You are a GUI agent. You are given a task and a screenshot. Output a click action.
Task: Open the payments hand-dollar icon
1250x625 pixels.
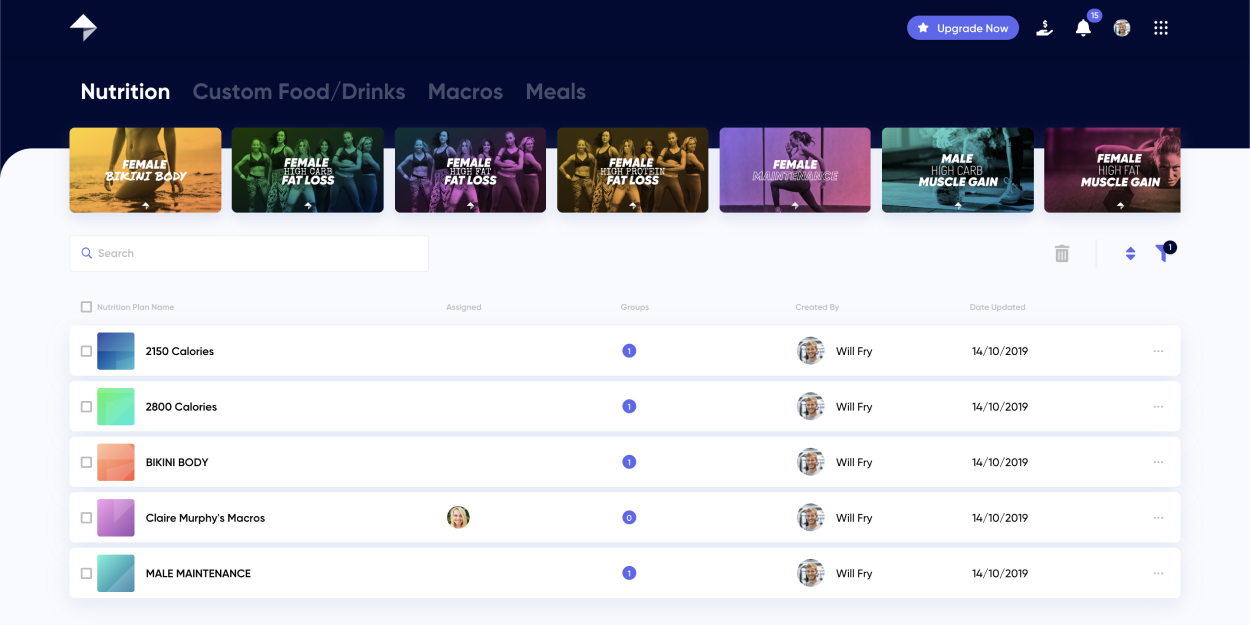[x=1044, y=28]
